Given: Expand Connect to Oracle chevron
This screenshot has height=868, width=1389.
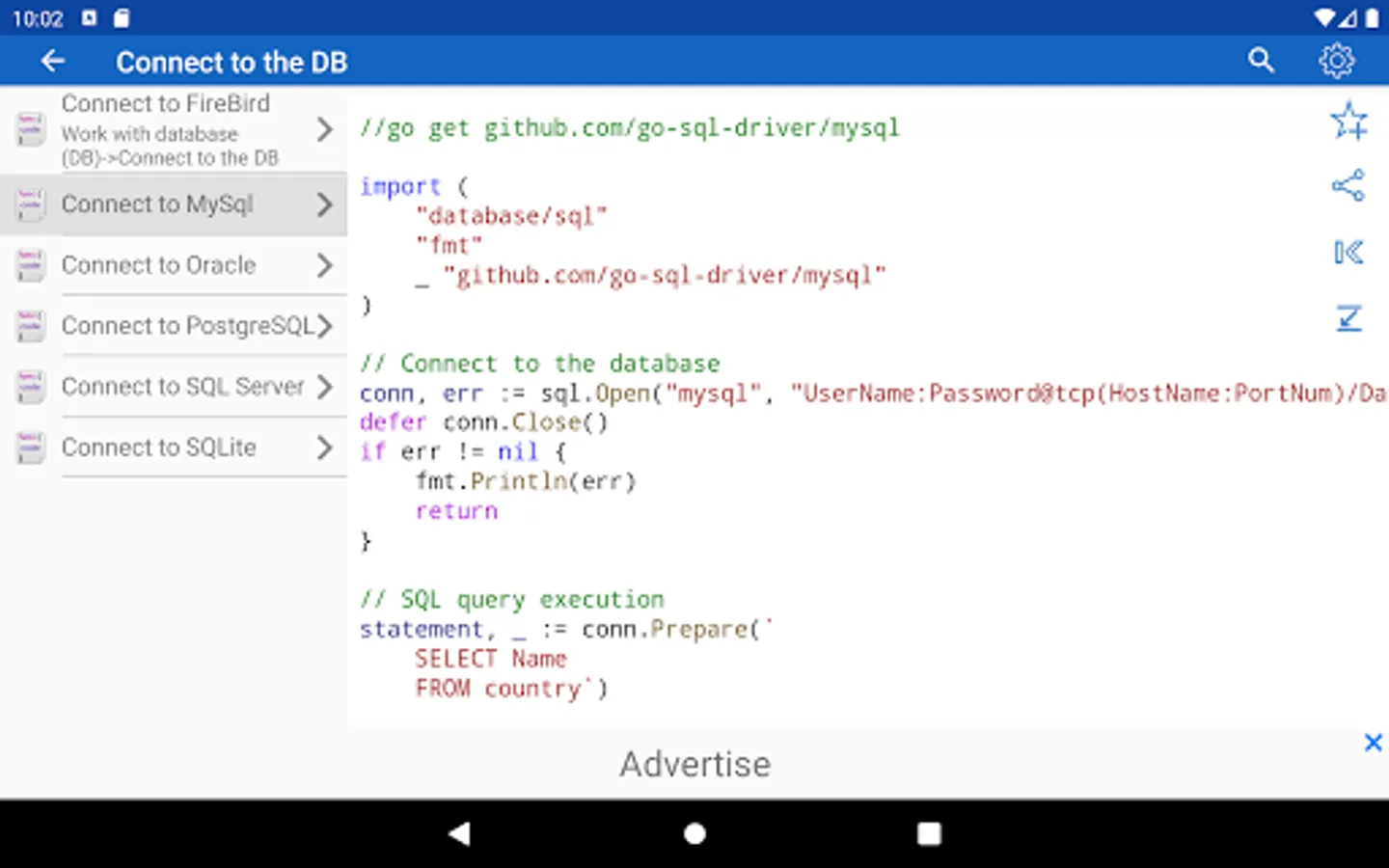Looking at the screenshot, I should point(325,265).
